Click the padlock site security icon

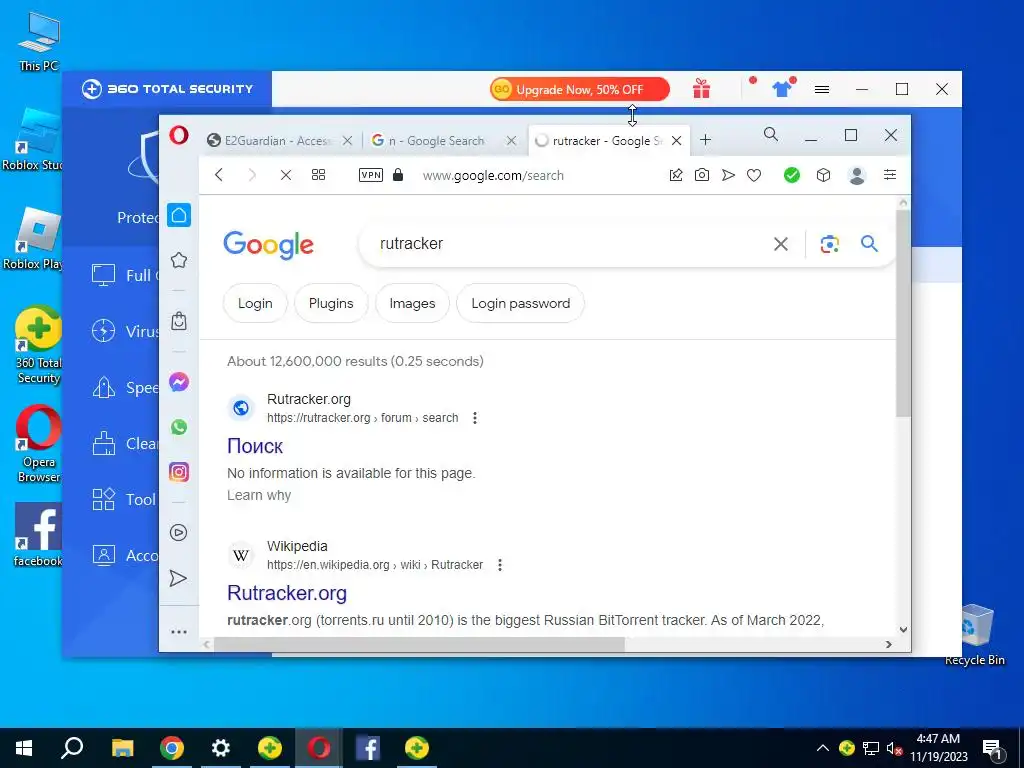pyautogui.click(x=398, y=175)
